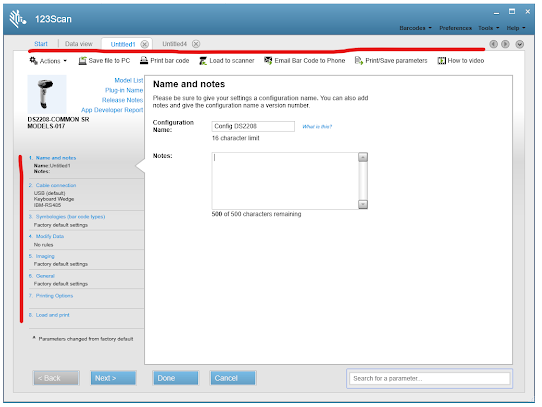This screenshot has height=407, width=542.
Task: Select the Untitled1 tab
Action: coord(123,44)
